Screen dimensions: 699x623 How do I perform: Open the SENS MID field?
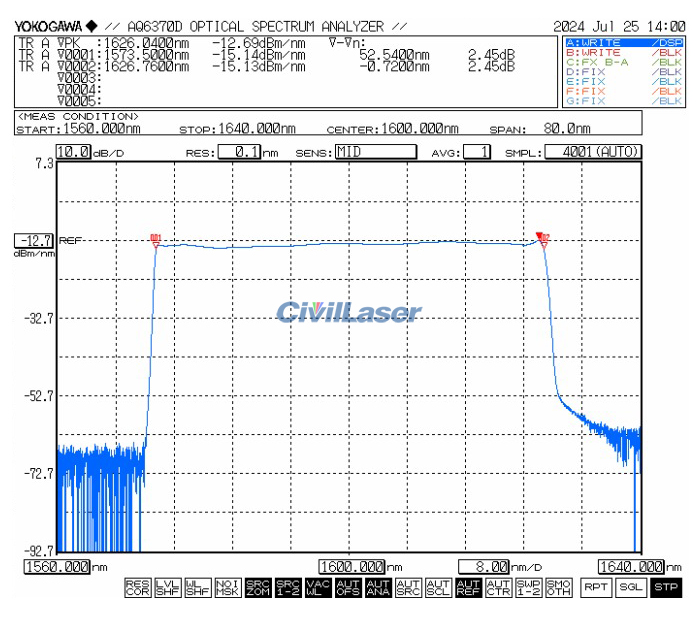376,152
